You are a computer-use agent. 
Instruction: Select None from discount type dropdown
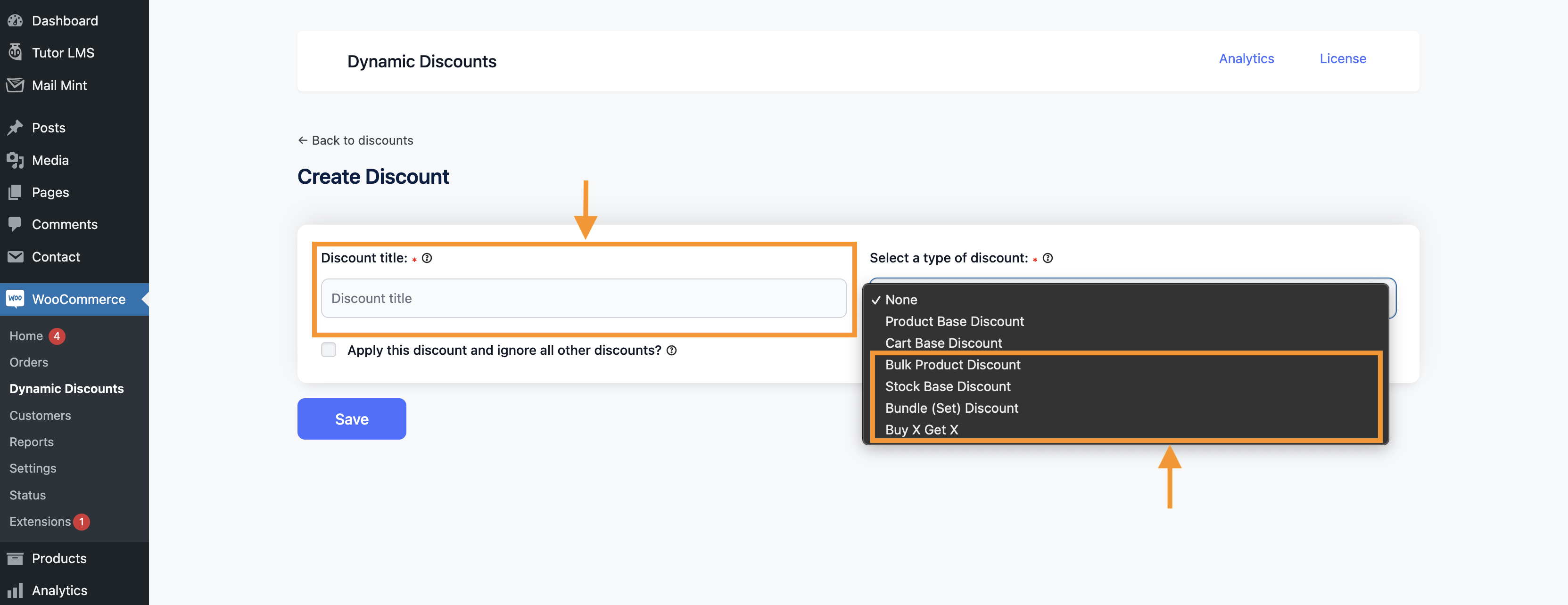click(900, 298)
